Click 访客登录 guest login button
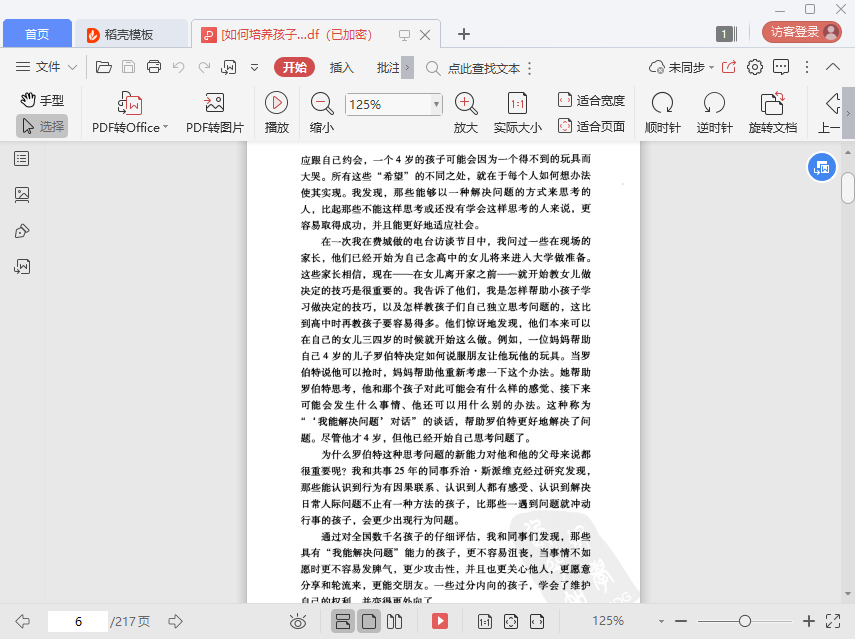This screenshot has width=855, height=639. click(802, 32)
